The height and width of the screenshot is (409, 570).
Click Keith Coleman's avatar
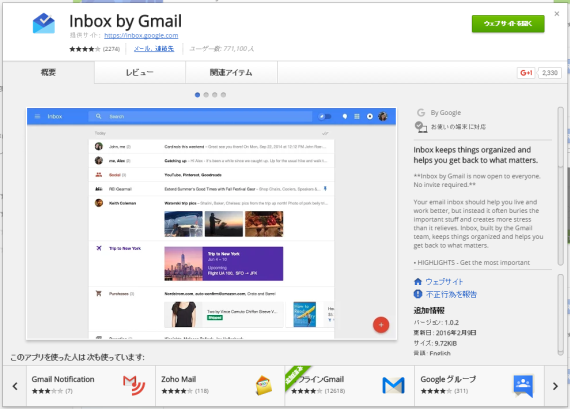[x=99, y=203]
